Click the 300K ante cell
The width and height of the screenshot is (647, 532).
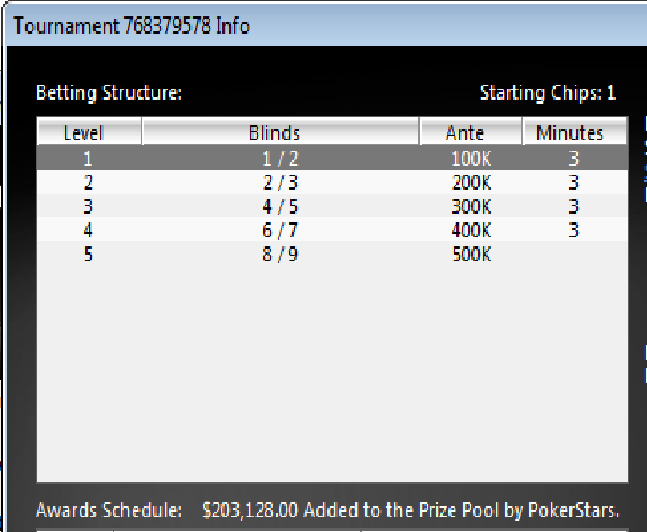click(470, 206)
